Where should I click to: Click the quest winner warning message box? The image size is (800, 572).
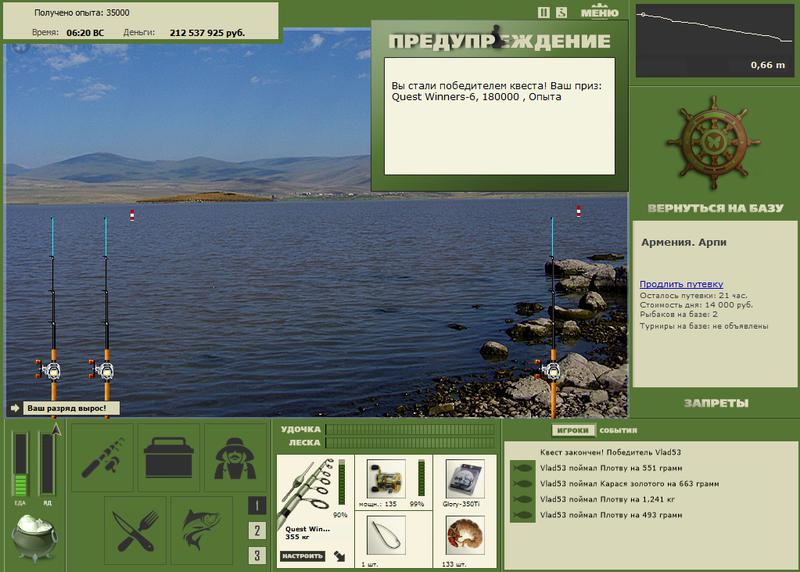click(499, 116)
